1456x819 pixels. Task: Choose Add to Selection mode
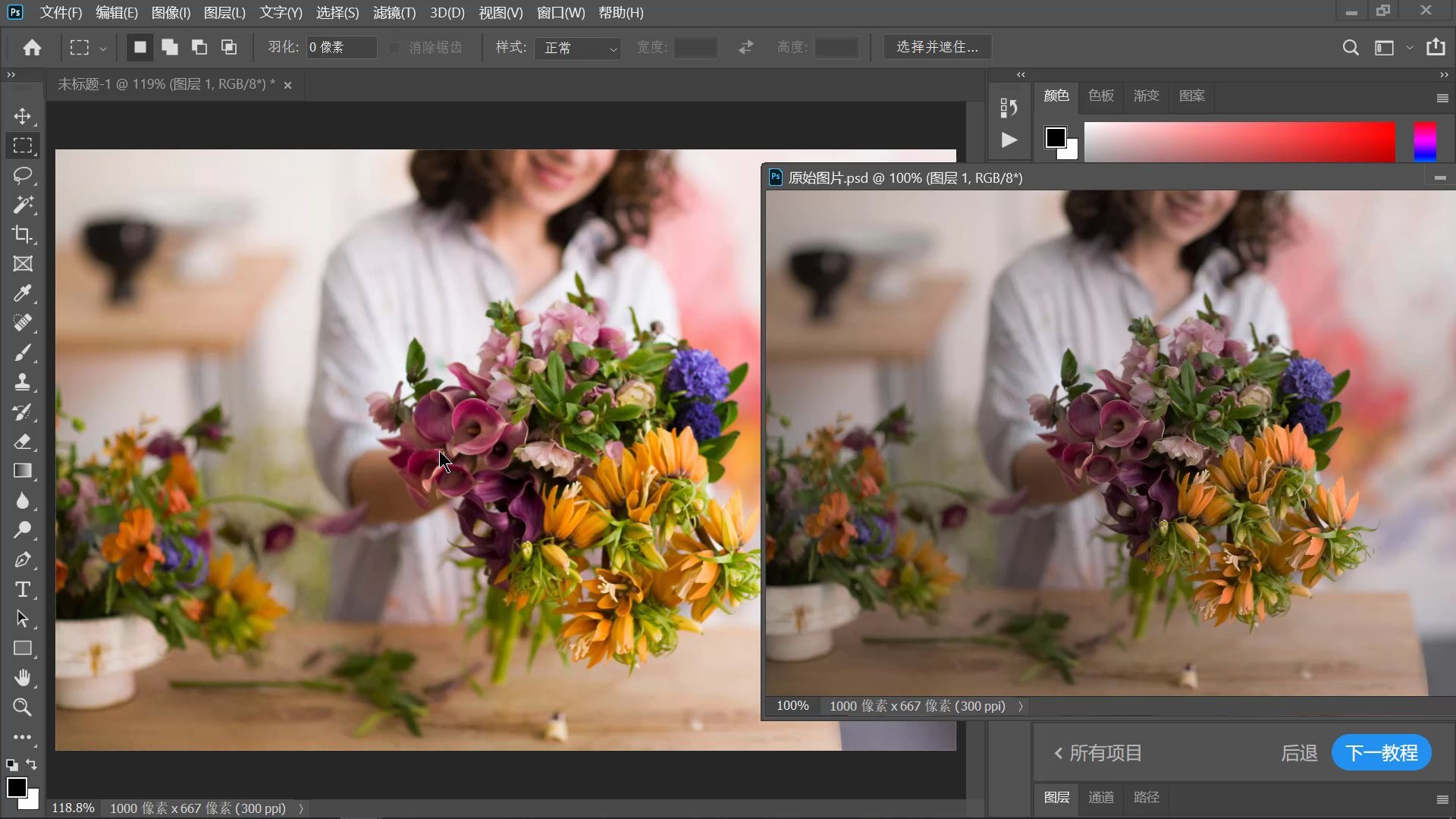point(170,47)
